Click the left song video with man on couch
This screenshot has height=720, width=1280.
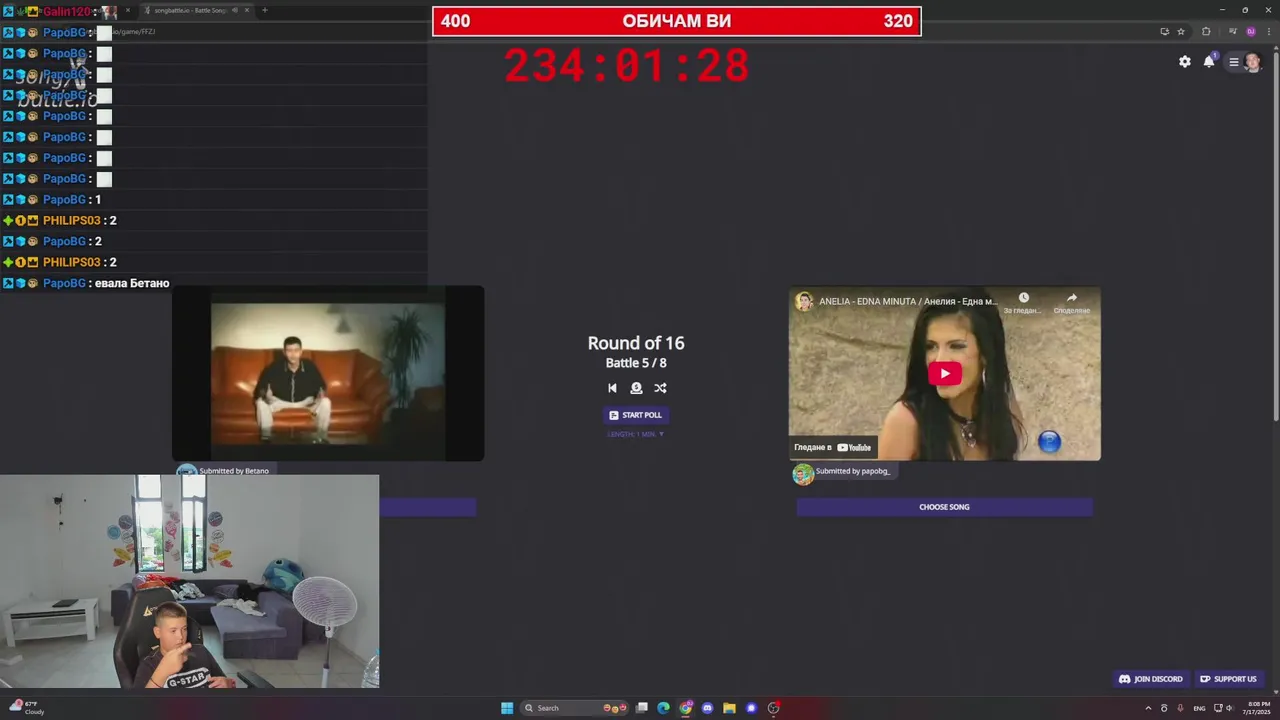tap(328, 373)
